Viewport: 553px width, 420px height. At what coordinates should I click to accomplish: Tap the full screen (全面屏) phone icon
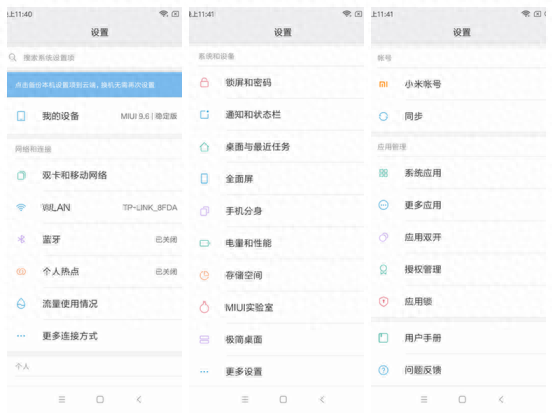click(205, 179)
